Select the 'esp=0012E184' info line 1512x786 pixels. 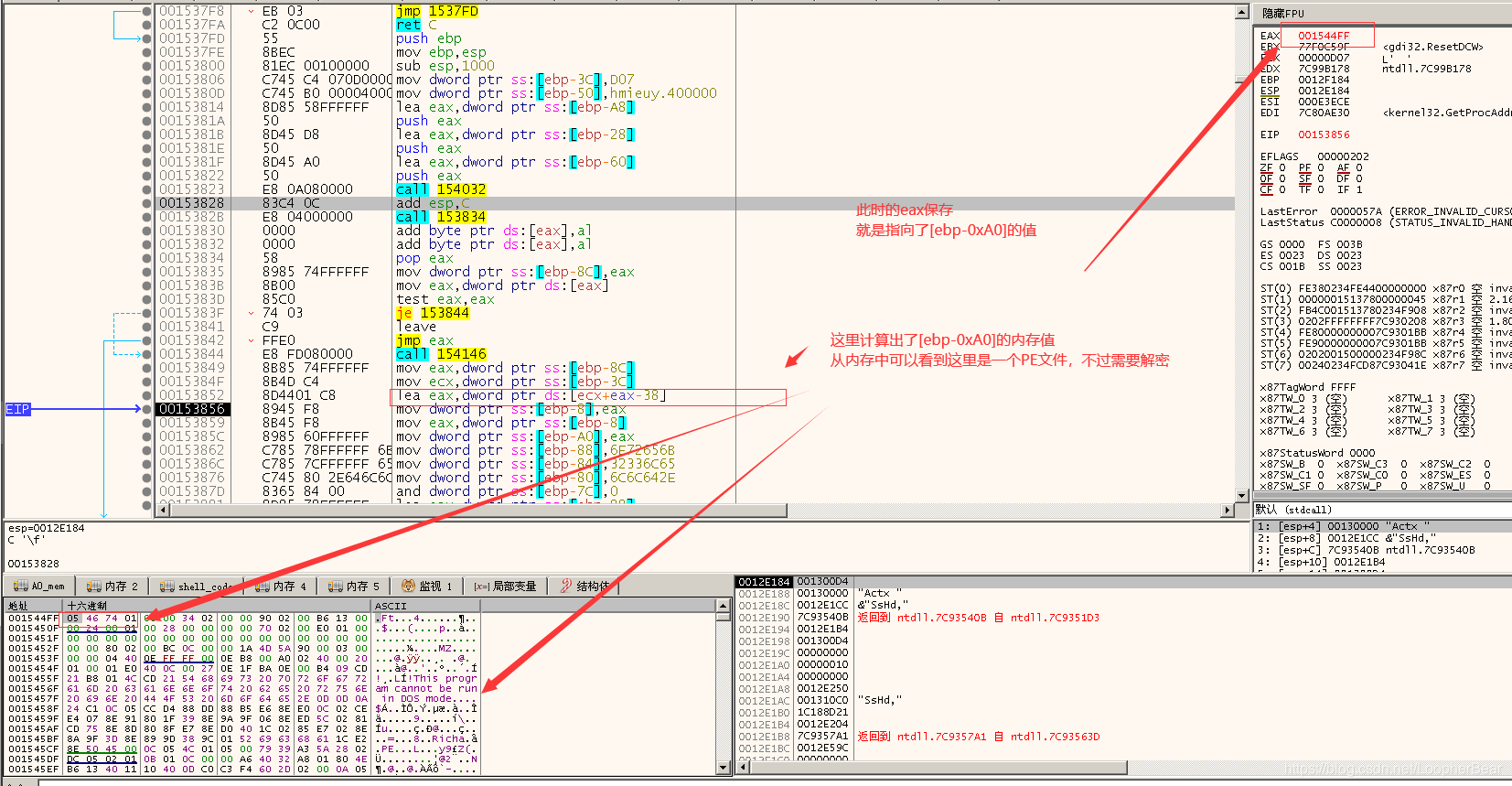[x=47, y=528]
